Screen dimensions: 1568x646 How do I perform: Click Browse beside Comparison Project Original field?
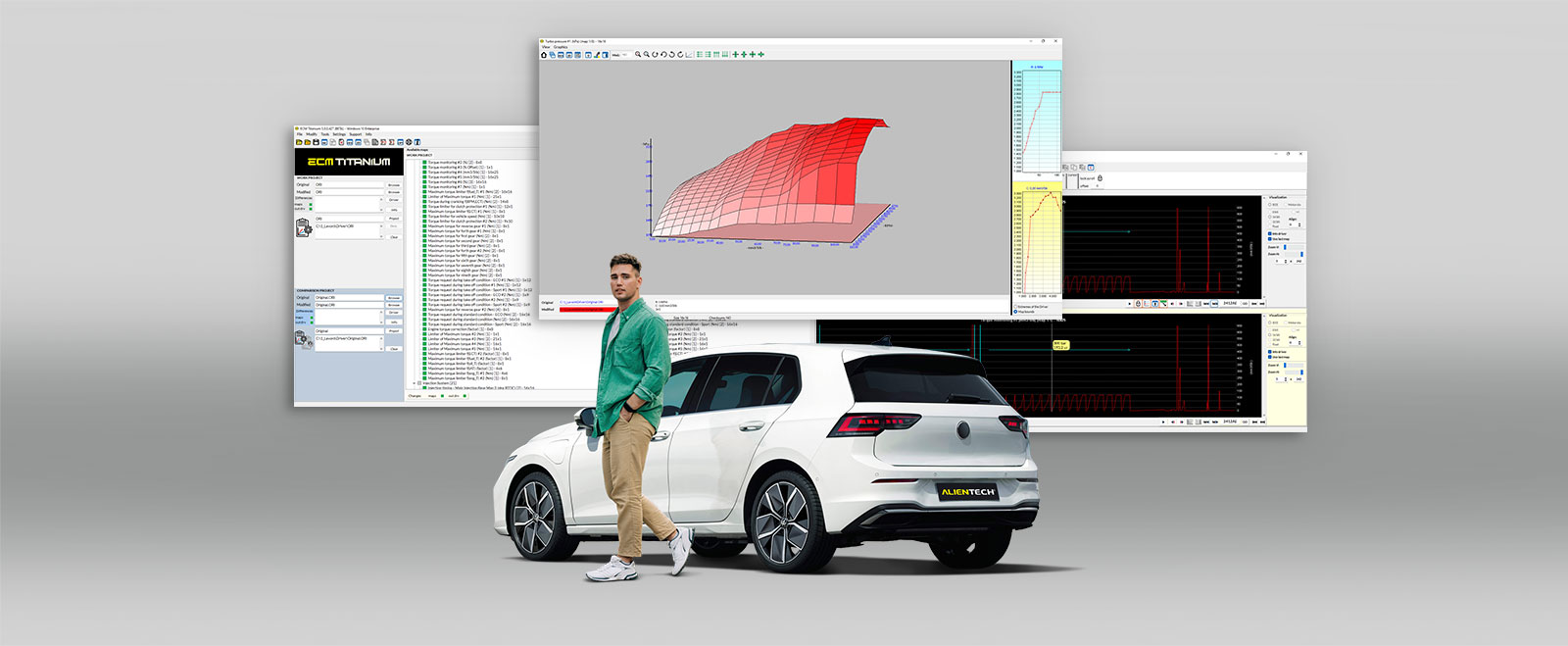click(394, 298)
